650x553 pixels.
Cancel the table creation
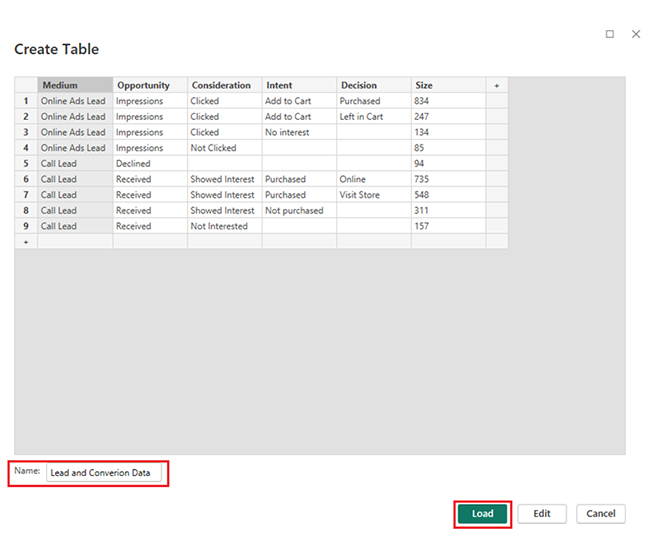[601, 514]
